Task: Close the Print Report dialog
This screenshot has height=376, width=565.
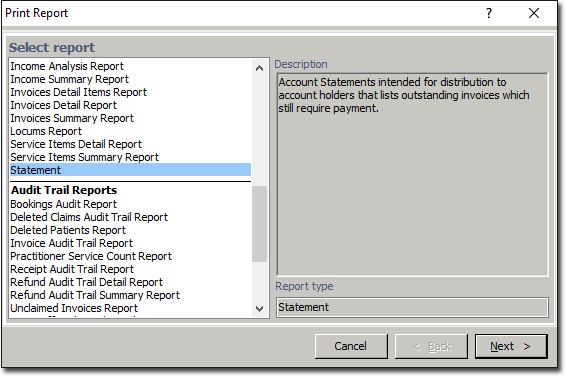Action: (x=534, y=13)
